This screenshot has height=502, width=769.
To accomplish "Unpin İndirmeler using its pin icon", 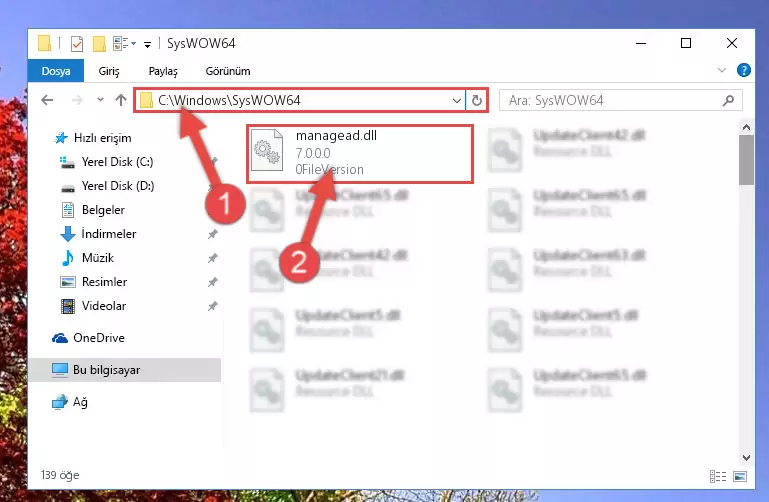I will click(212, 234).
